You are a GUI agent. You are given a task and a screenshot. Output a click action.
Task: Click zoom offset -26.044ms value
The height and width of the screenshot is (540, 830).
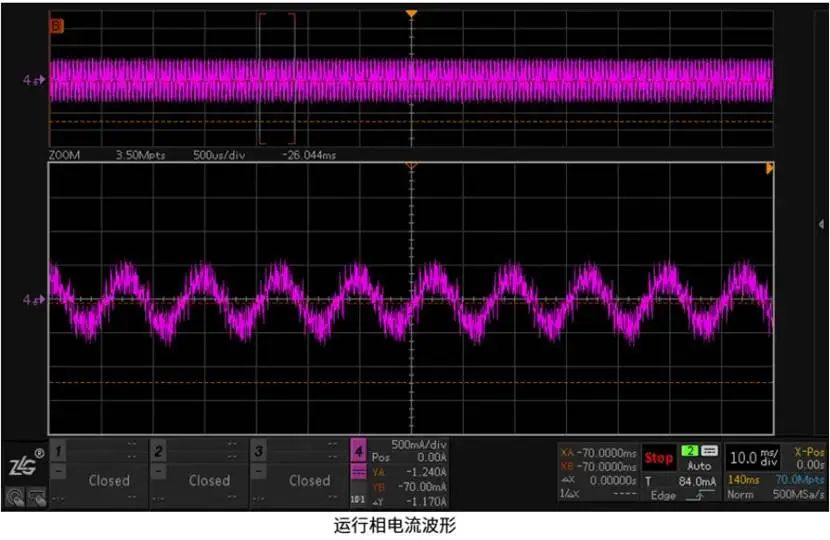pyautogui.click(x=309, y=155)
